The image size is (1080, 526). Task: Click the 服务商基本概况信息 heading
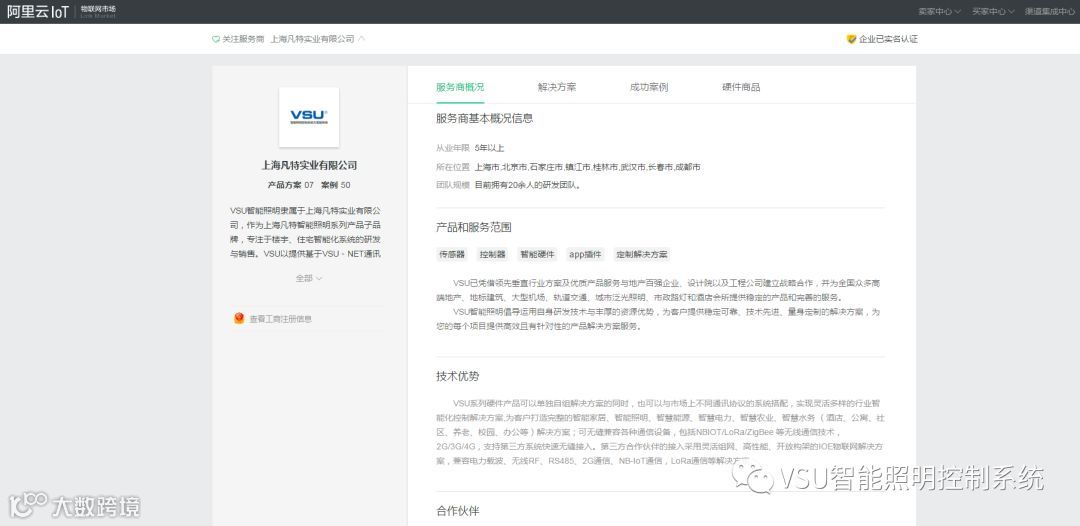click(x=484, y=118)
